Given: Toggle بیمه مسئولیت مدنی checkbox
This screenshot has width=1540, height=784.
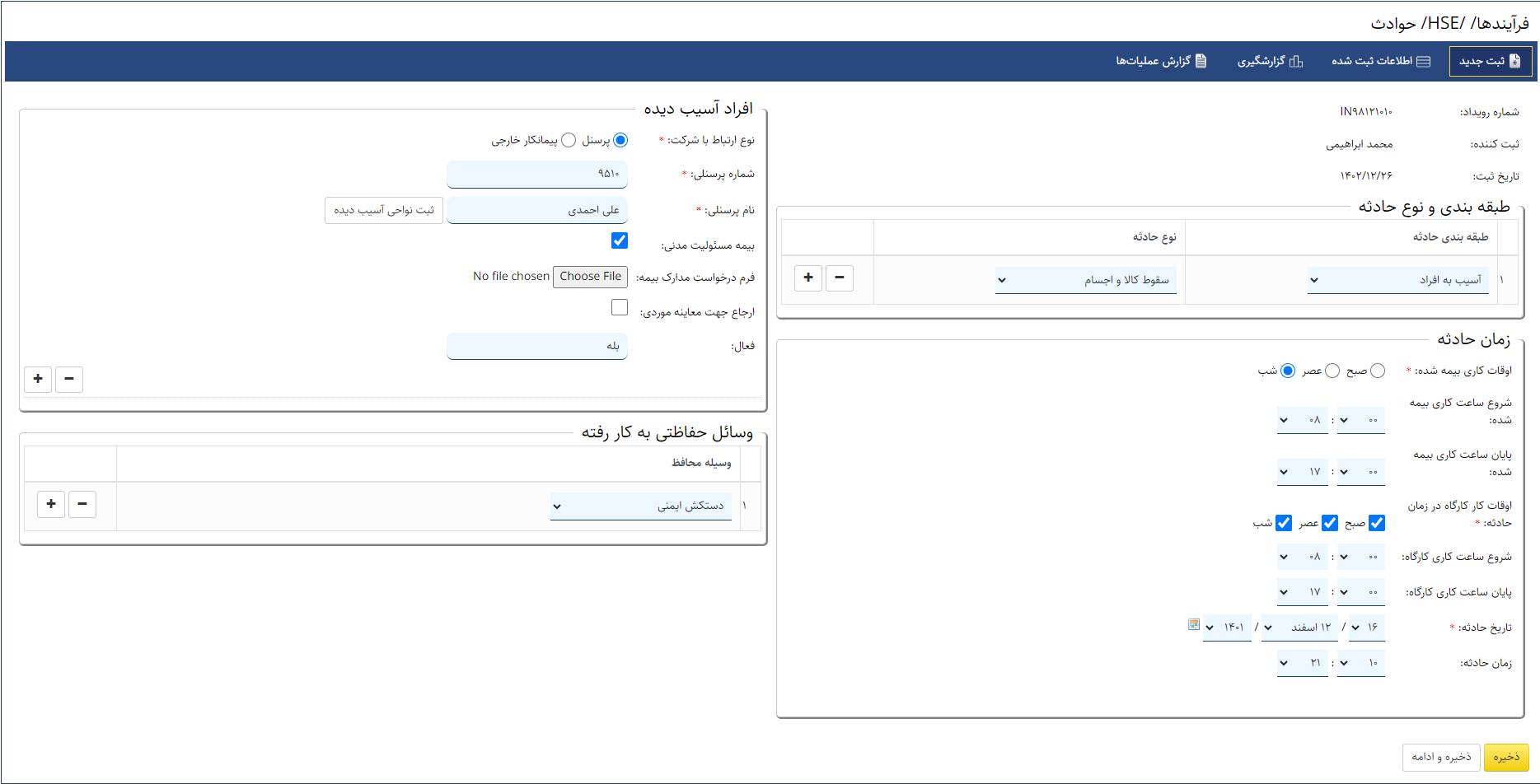Looking at the screenshot, I should tap(620, 240).
